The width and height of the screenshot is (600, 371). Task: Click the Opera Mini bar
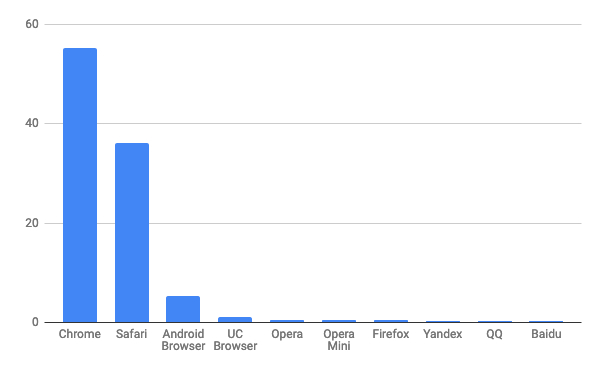click(x=339, y=321)
